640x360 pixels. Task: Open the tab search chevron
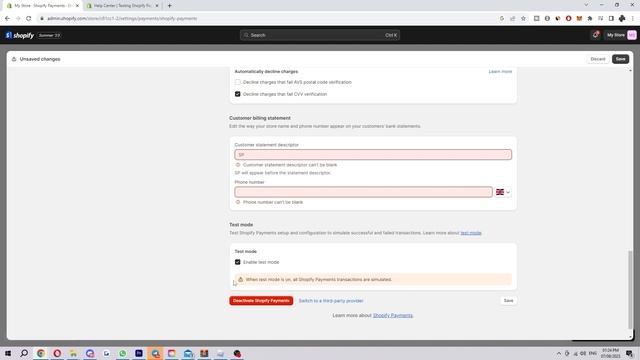586,5
